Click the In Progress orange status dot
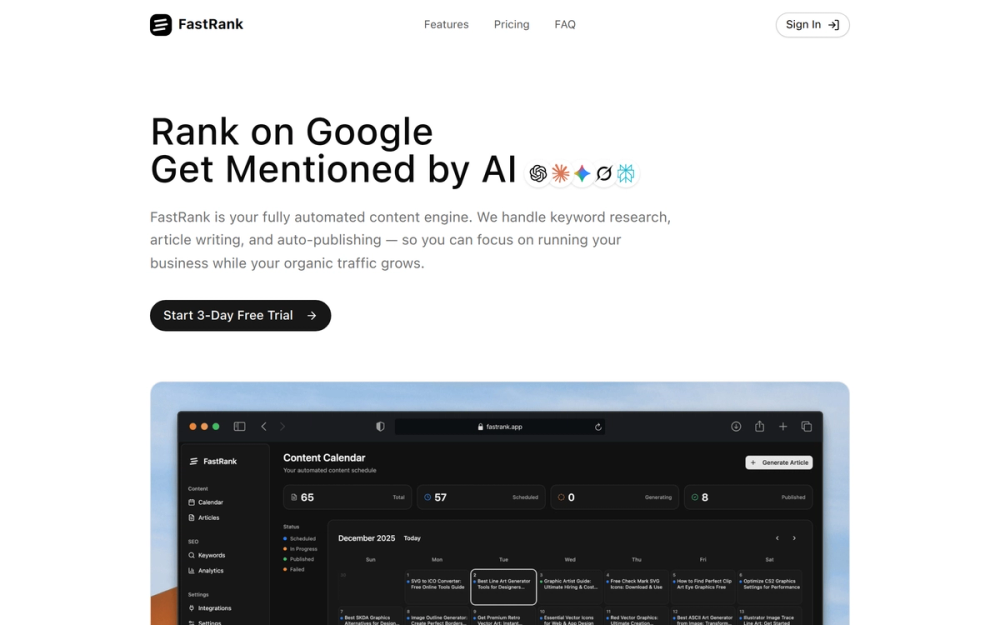This screenshot has width=1000, height=625. click(x=284, y=549)
